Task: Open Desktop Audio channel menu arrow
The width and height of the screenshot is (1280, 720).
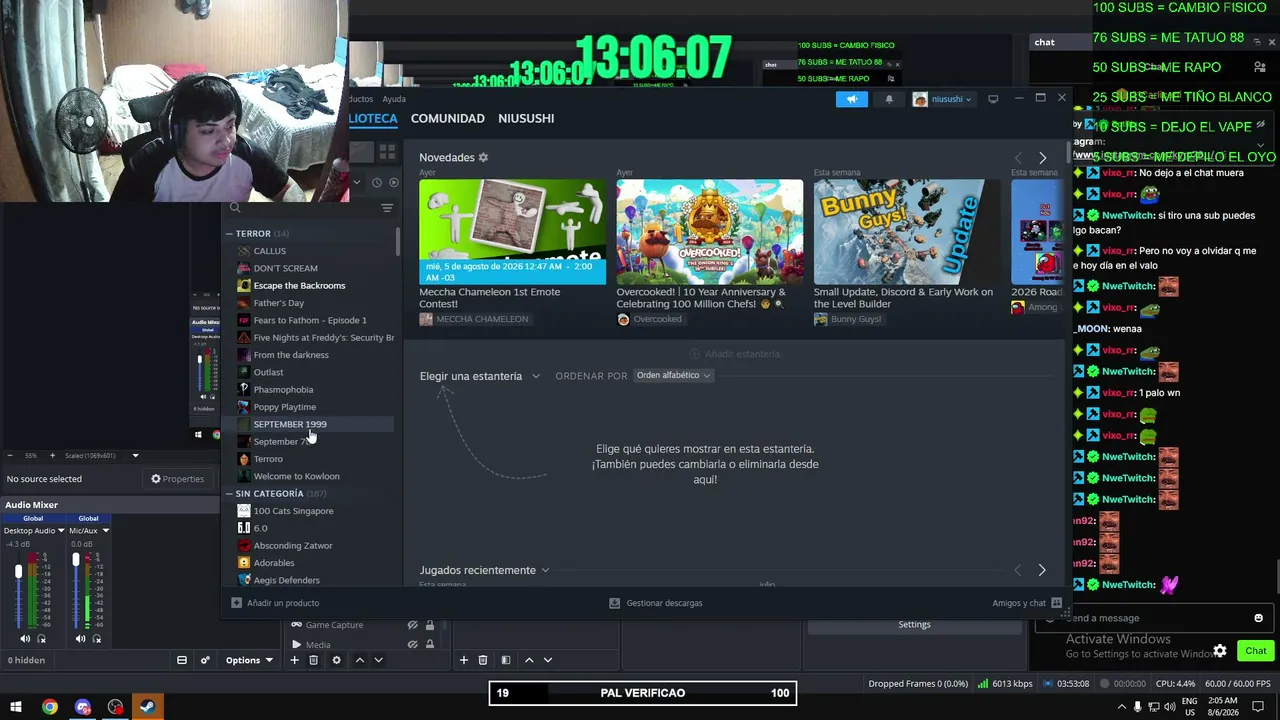Action: point(61,531)
